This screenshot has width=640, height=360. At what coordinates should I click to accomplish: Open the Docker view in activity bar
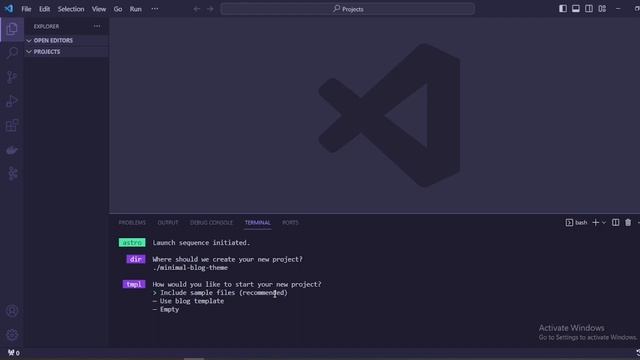pos(12,150)
